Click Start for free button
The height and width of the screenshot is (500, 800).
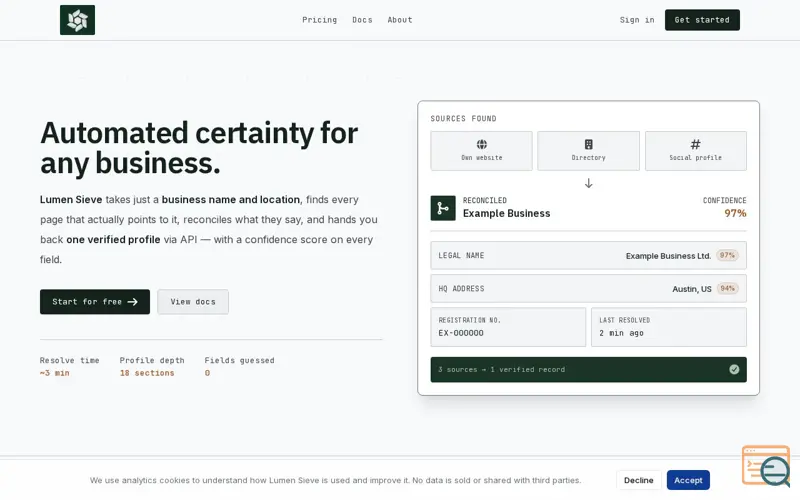tap(95, 302)
